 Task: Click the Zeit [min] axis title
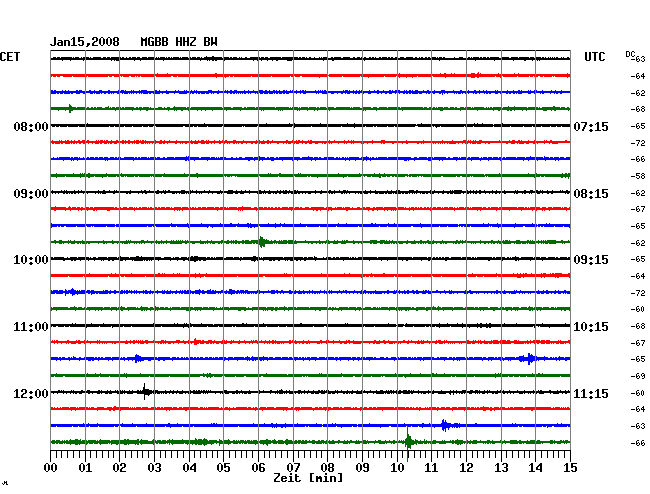click(x=308, y=478)
